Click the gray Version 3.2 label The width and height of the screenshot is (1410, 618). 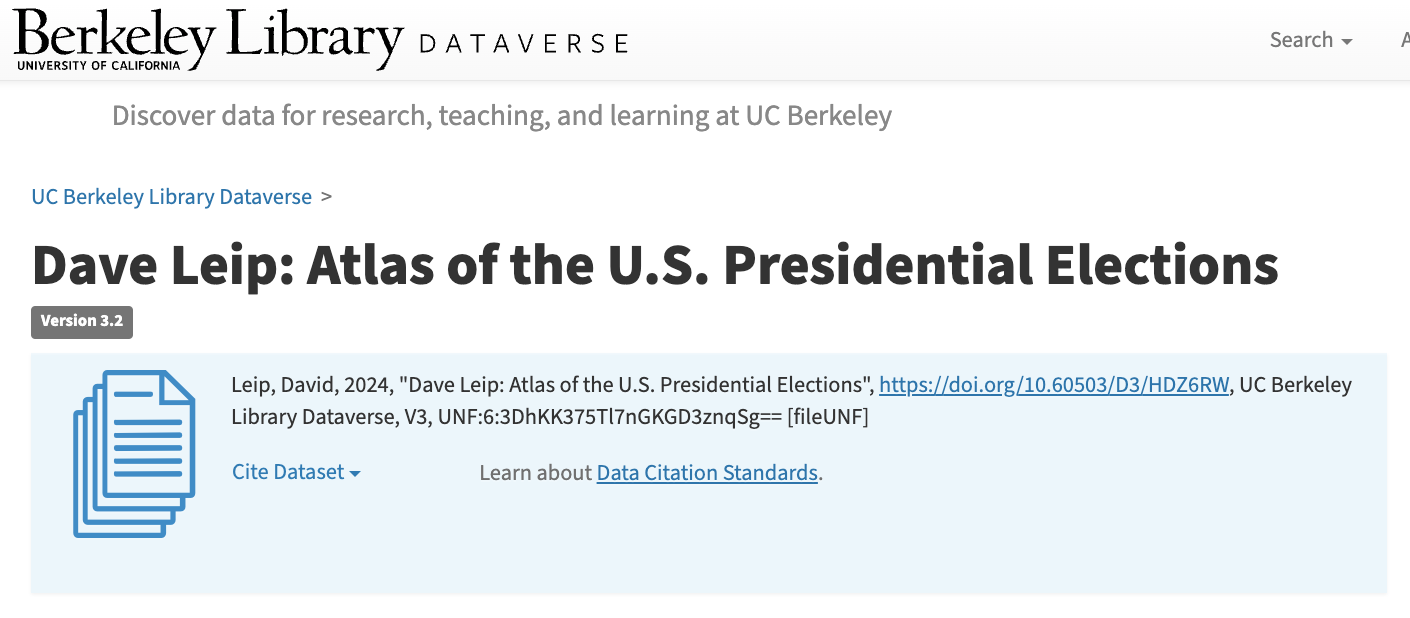pyautogui.click(x=81, y=322)
